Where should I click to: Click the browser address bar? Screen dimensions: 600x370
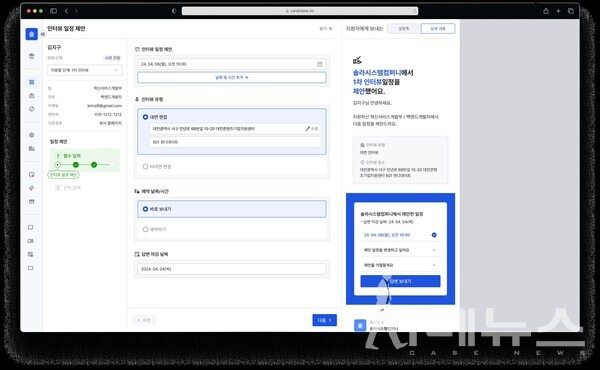coord(300,11)
